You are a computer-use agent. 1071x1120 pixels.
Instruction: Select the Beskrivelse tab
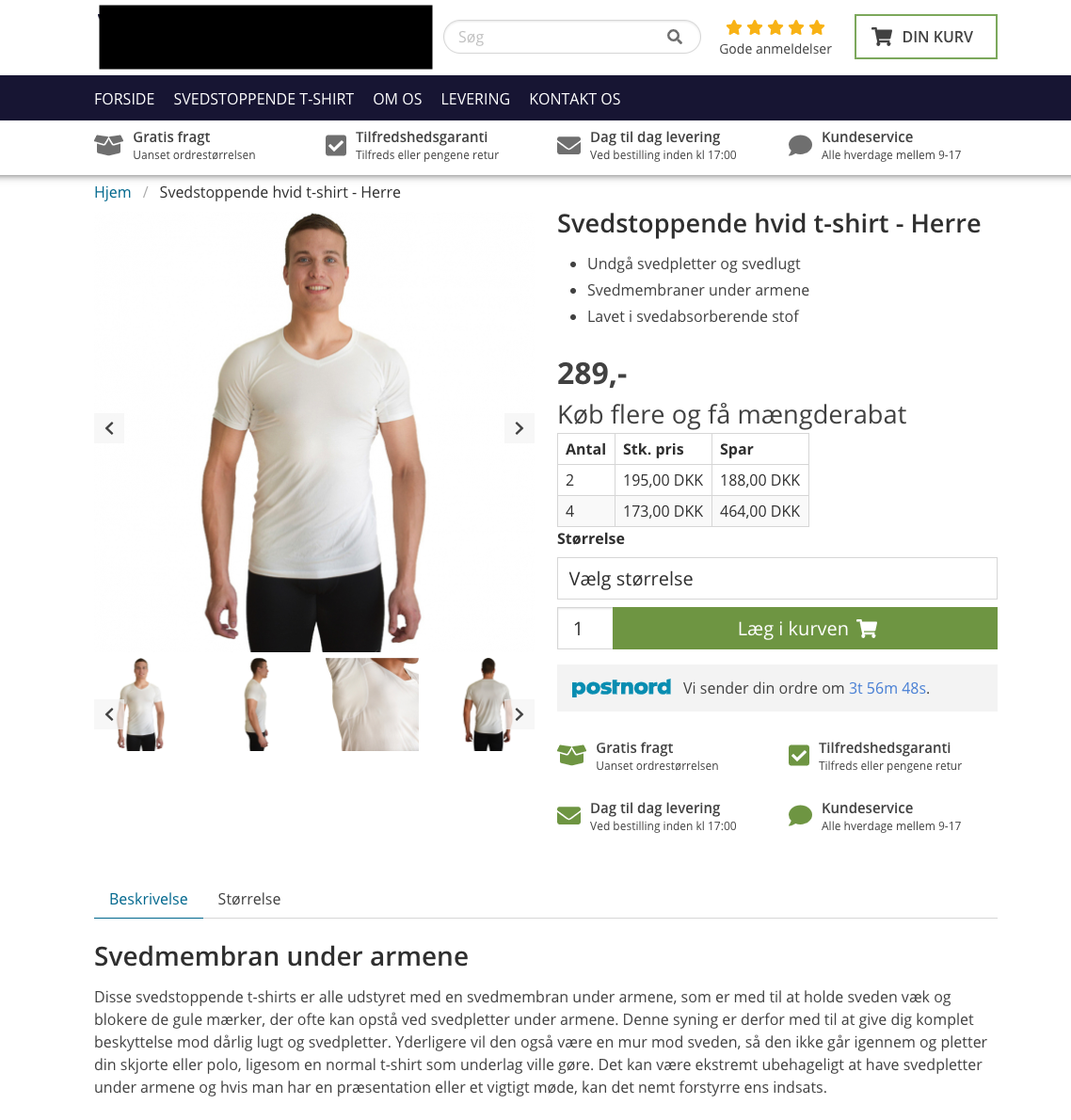tap(149, 899)
